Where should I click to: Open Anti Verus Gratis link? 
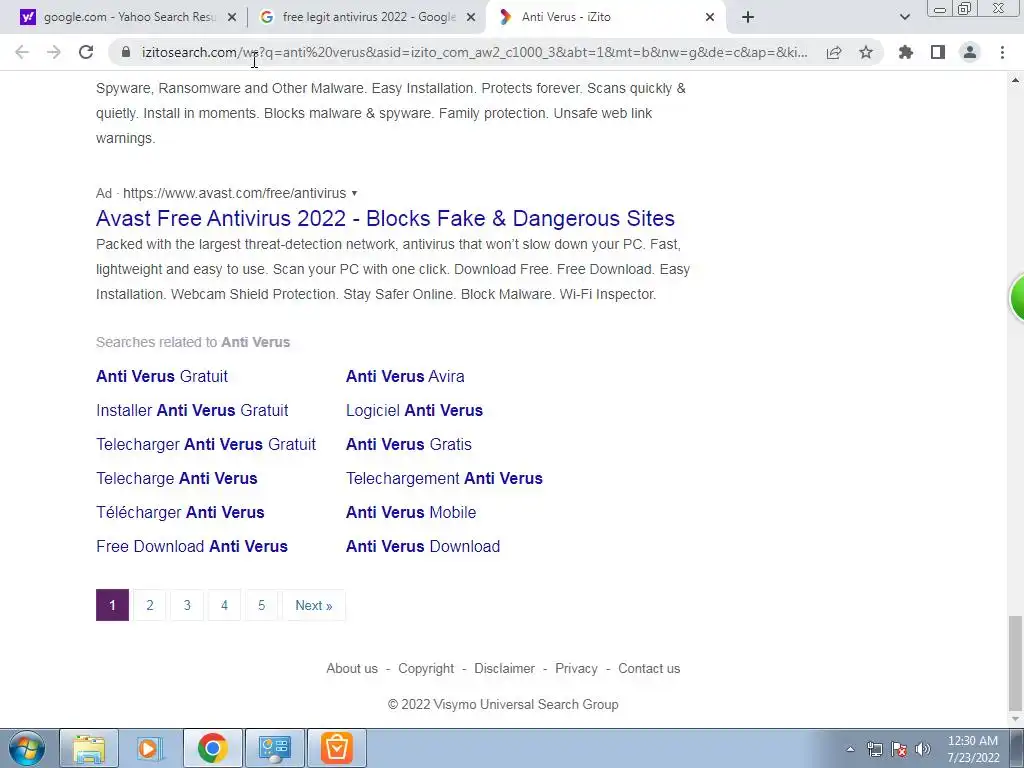tap(409, 444)
